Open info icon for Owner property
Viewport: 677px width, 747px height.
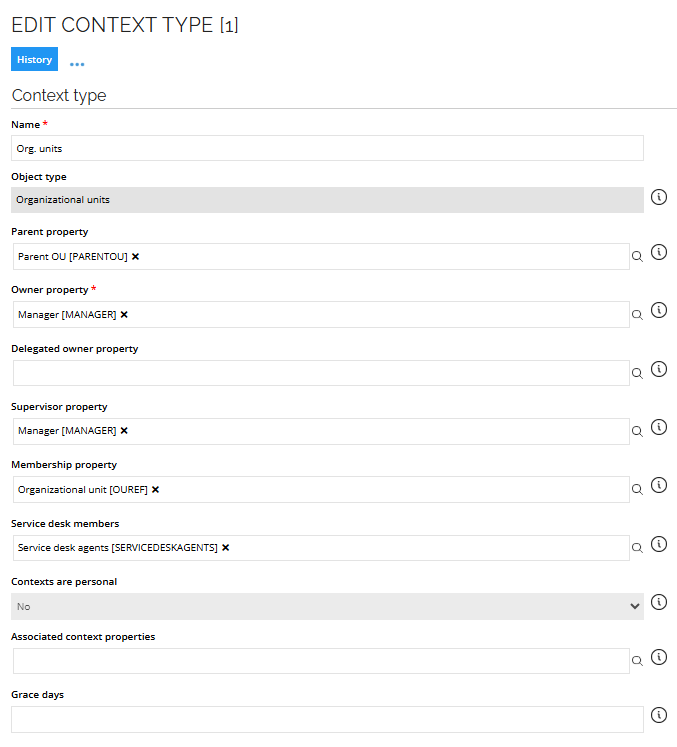coord(658,310)
